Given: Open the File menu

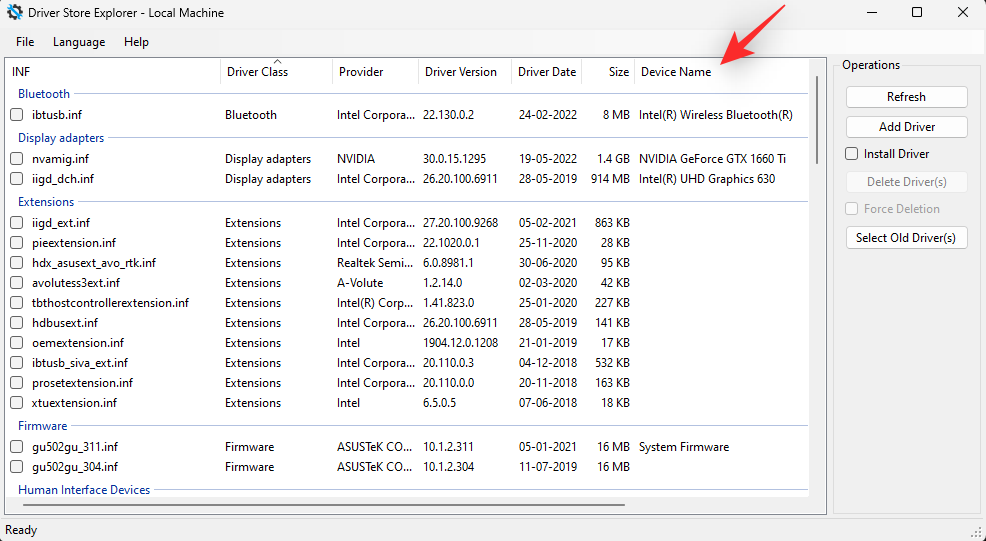Looking at the screenshot, I should point(25,42).
